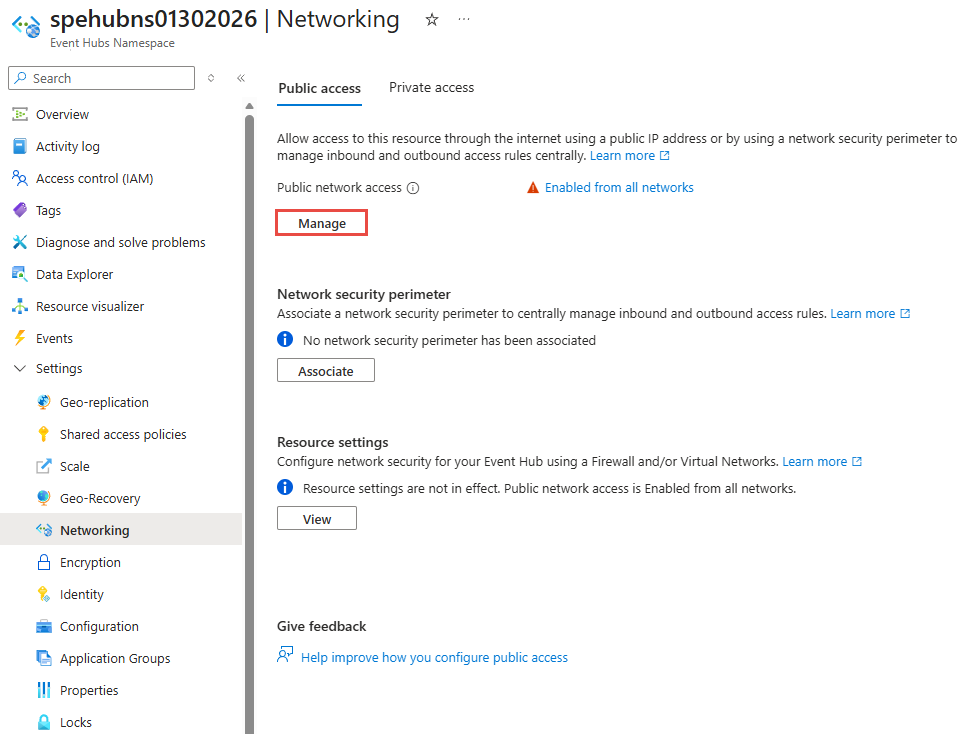
Task: Click the Events lightning bolt icon
Action: coord(23,338)
